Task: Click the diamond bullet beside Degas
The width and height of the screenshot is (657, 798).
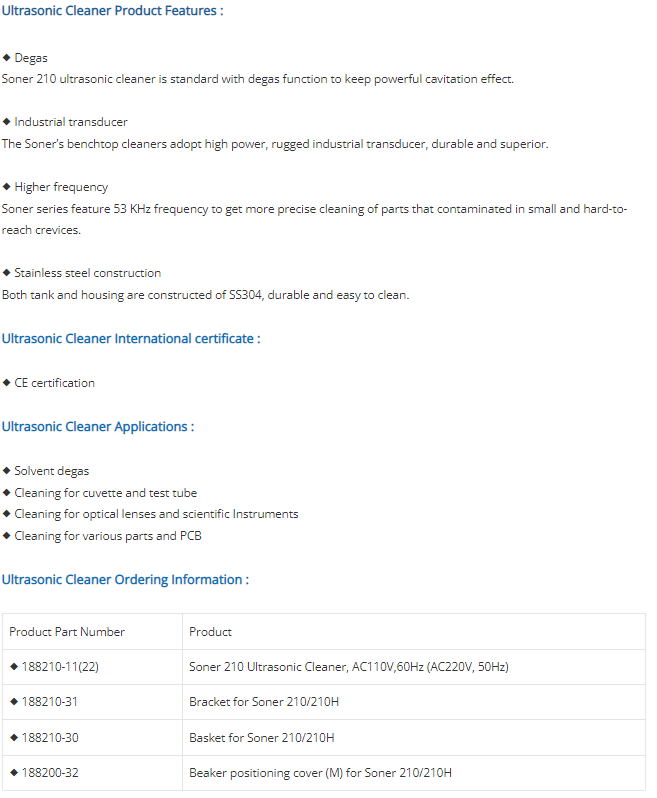Action: pos(6,58)
